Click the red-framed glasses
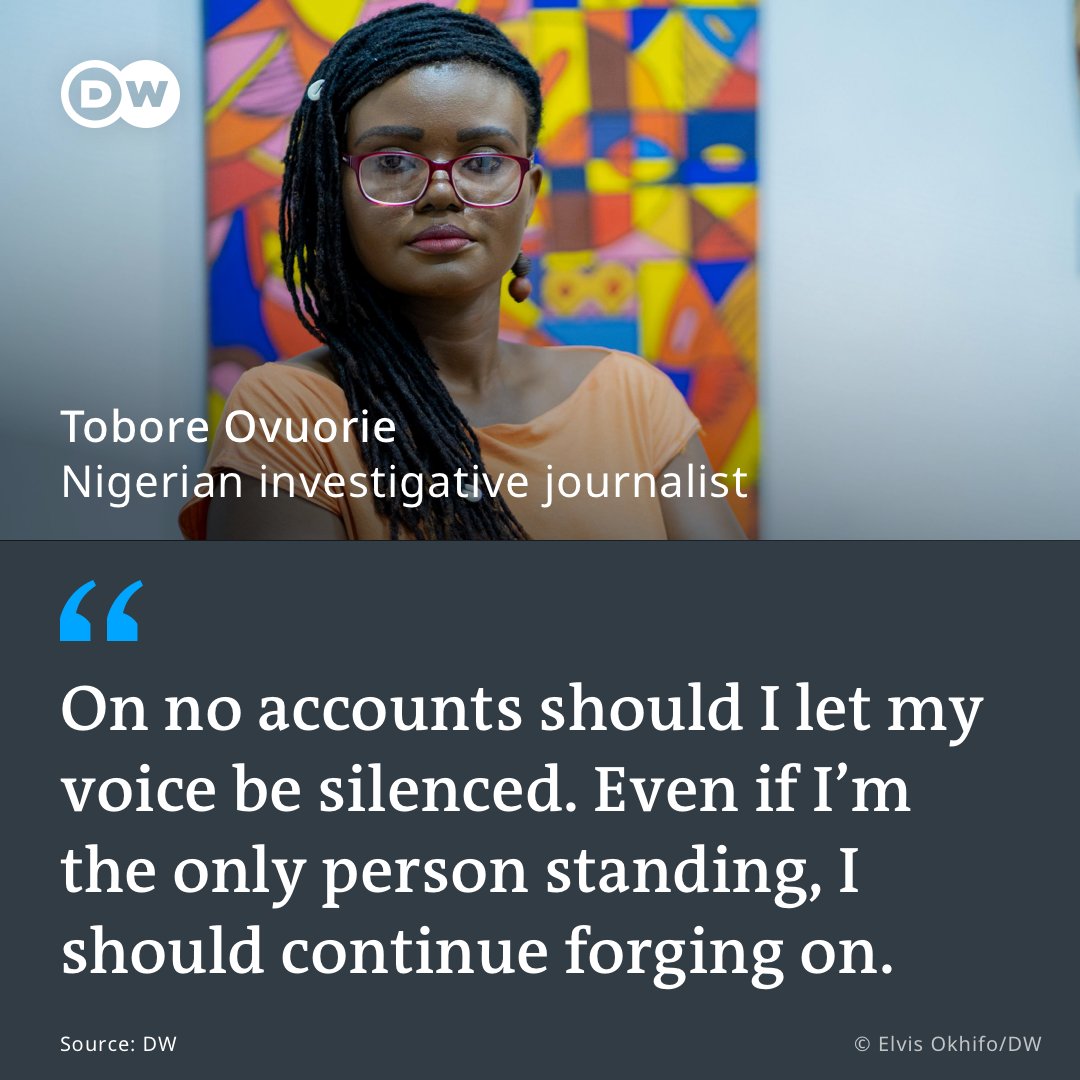The image size is (1080, 1080). pyautogui.click(x=438, y=178)
